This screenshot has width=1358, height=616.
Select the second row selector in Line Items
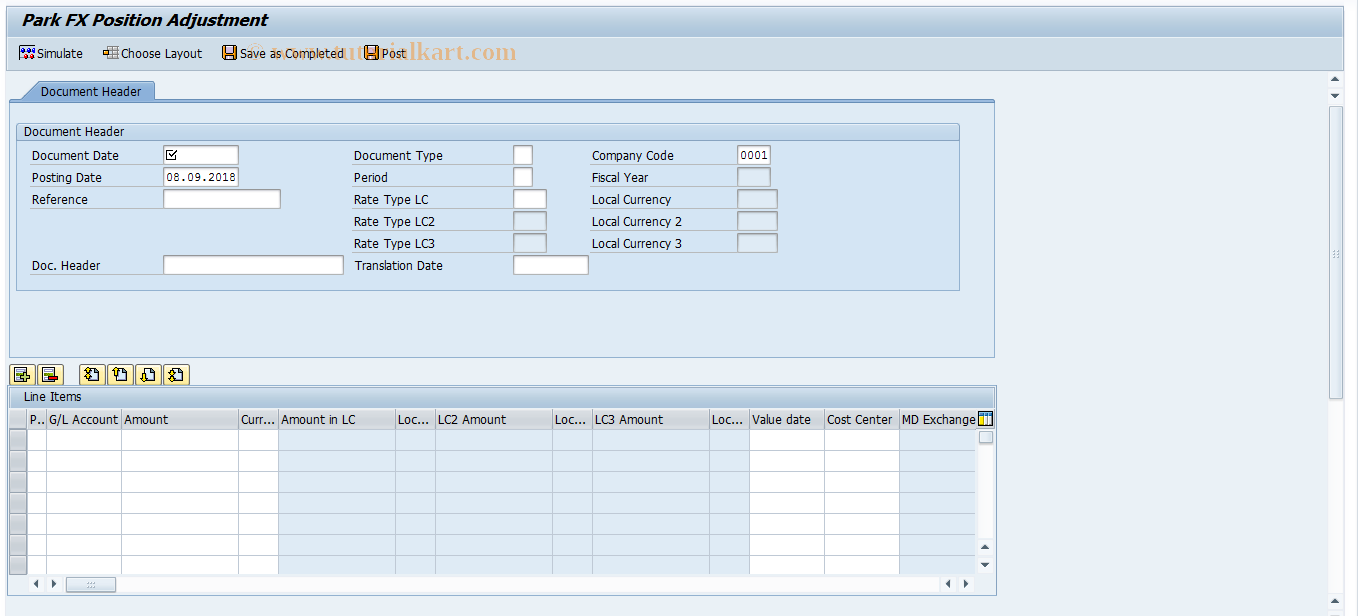pos(18,461)
